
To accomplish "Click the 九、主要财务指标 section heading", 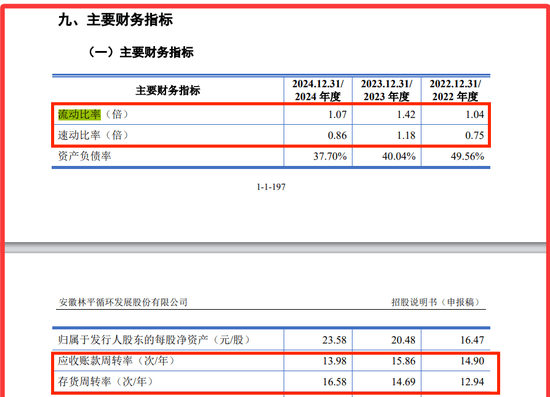I will tap(115, 20).
